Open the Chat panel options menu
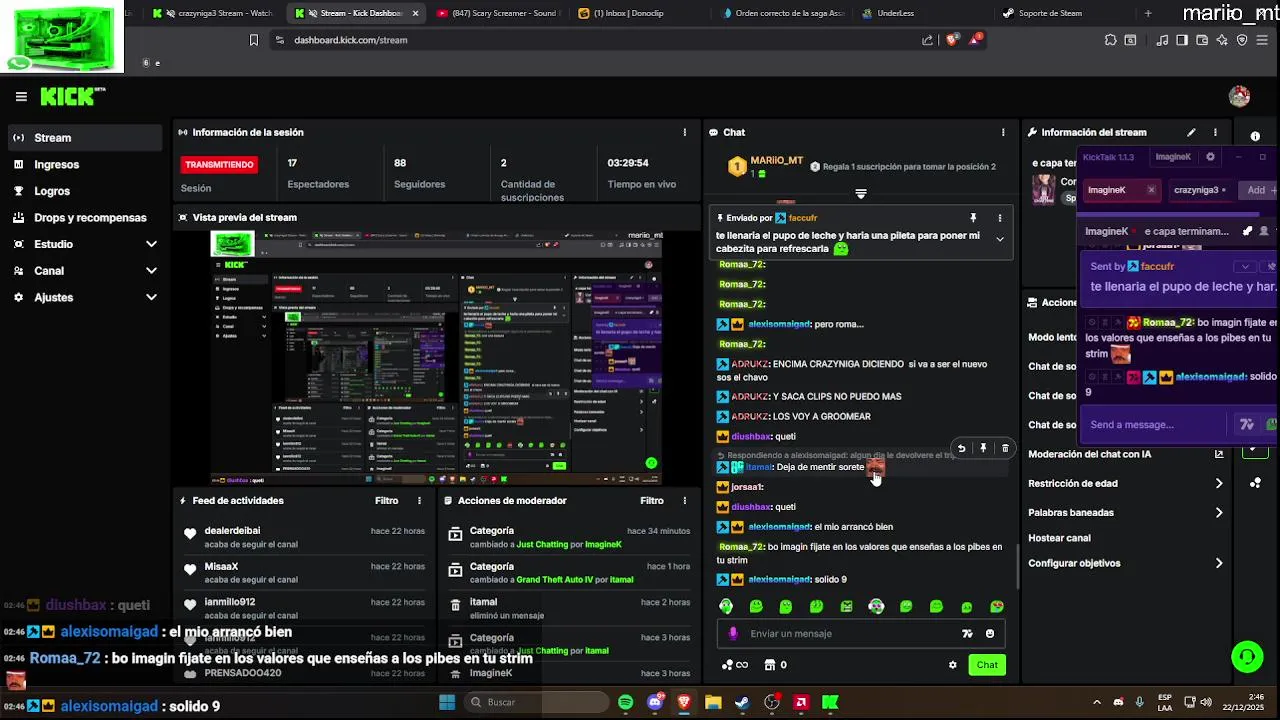The height and width of the screenshot is (720, 1280). click(1003, 132)
